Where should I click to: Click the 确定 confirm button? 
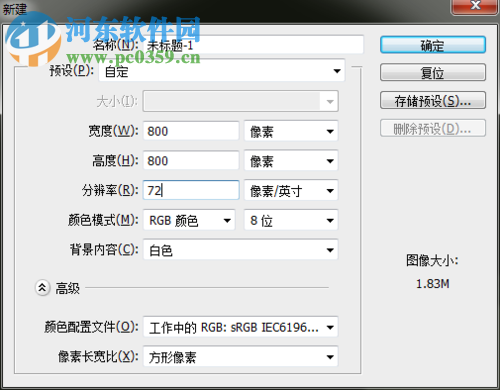coord(433,45)
